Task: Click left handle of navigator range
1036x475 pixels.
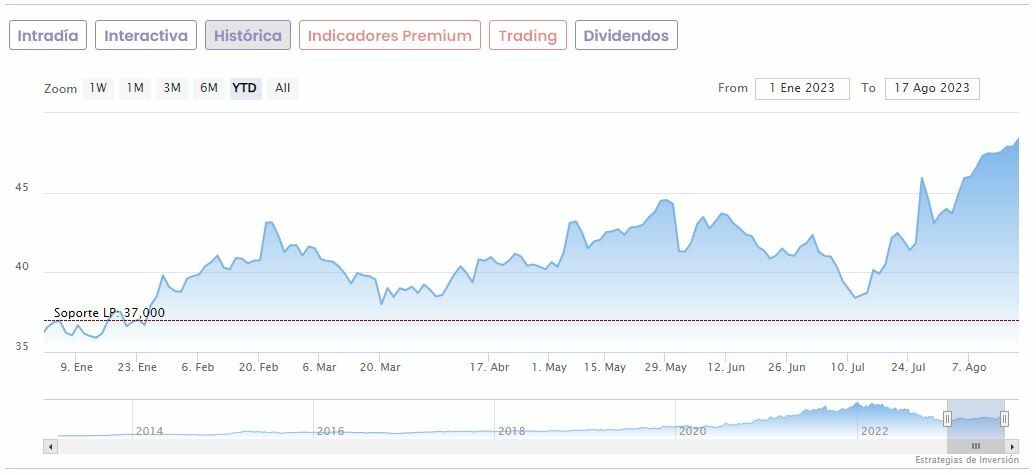Action: click(947, 418)
